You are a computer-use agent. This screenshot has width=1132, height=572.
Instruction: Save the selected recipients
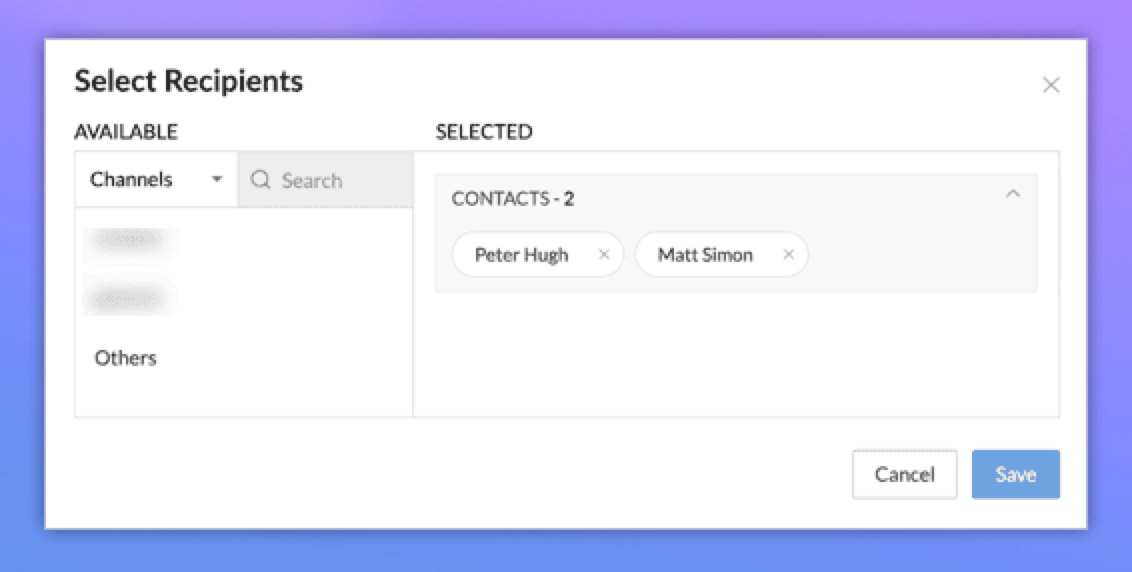[x=1015, y=474]
